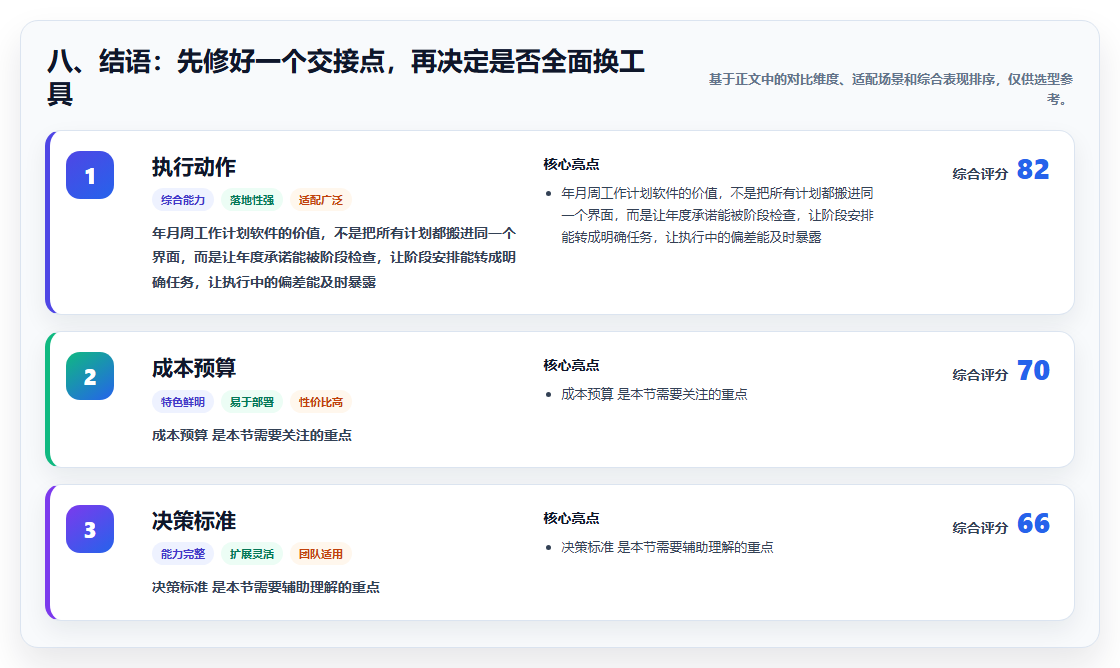Image resolution: width=1120 pixels, height=668 pixels.
Task: Click the score value 70
Action: 1033,371
